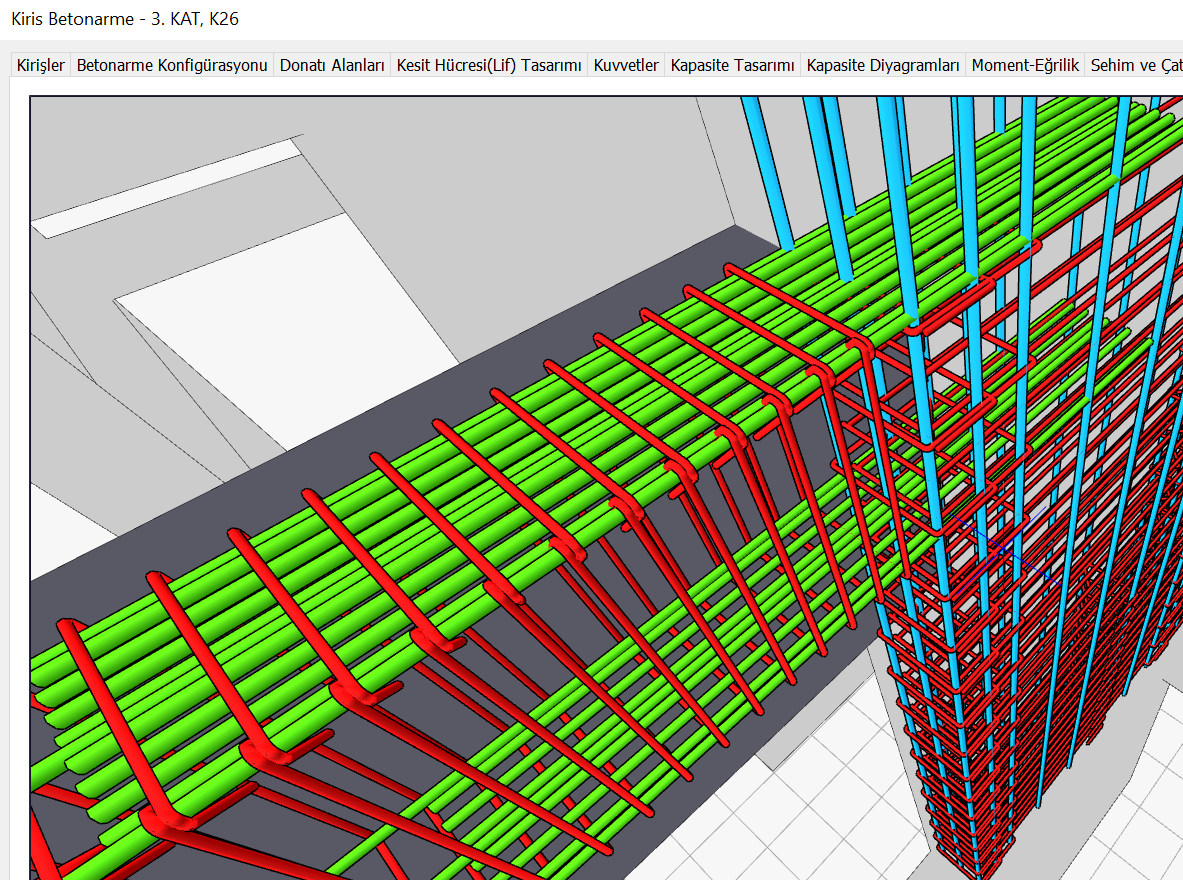Open the Kesit Hücresi(Lif) Tasarımı tab
This screenshot has width=1183, height=880.
point(489,65)
